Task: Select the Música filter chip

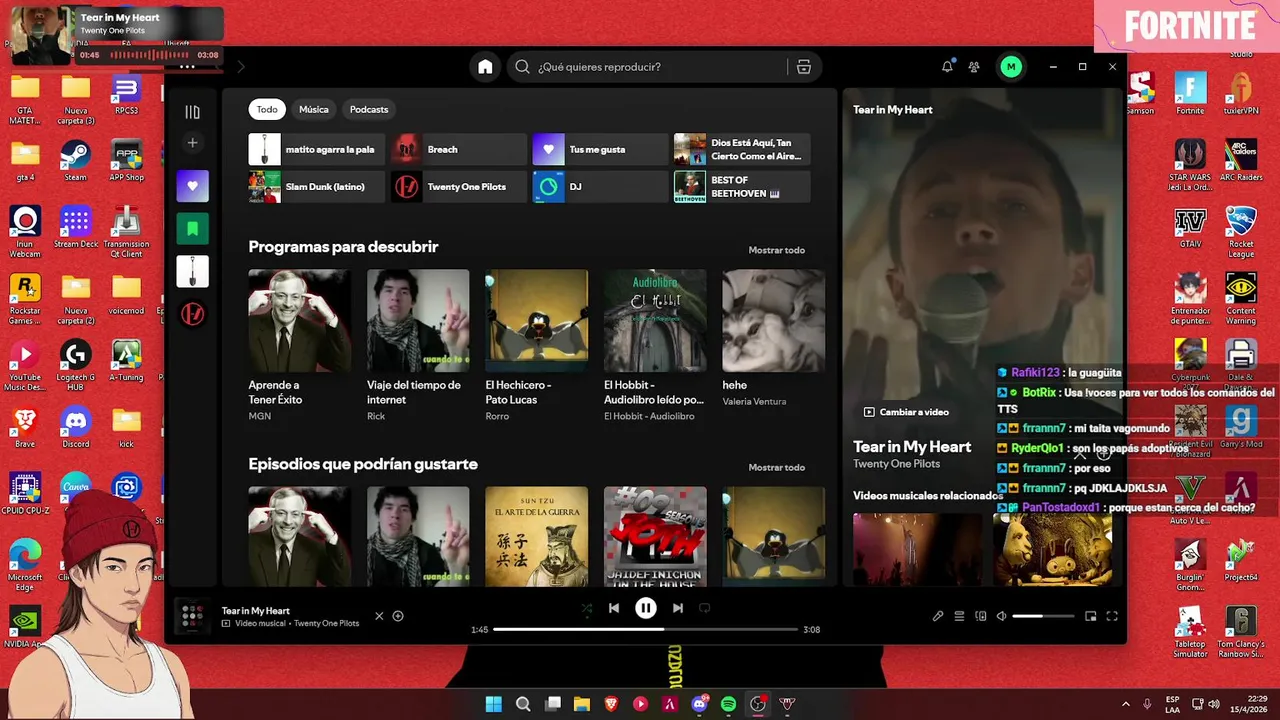Action: click(314, 109)
